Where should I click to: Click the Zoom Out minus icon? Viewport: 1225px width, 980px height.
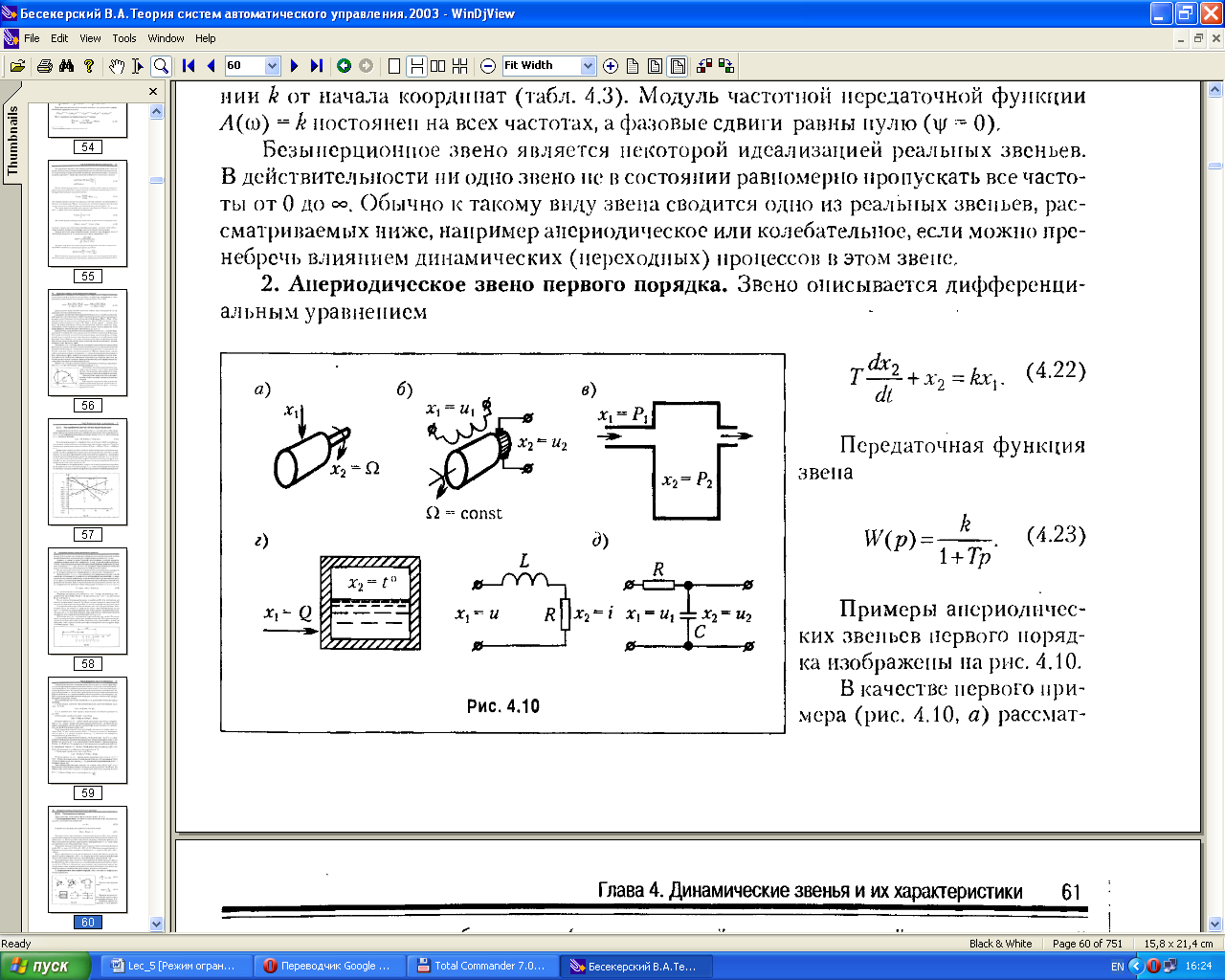point(487,66)
